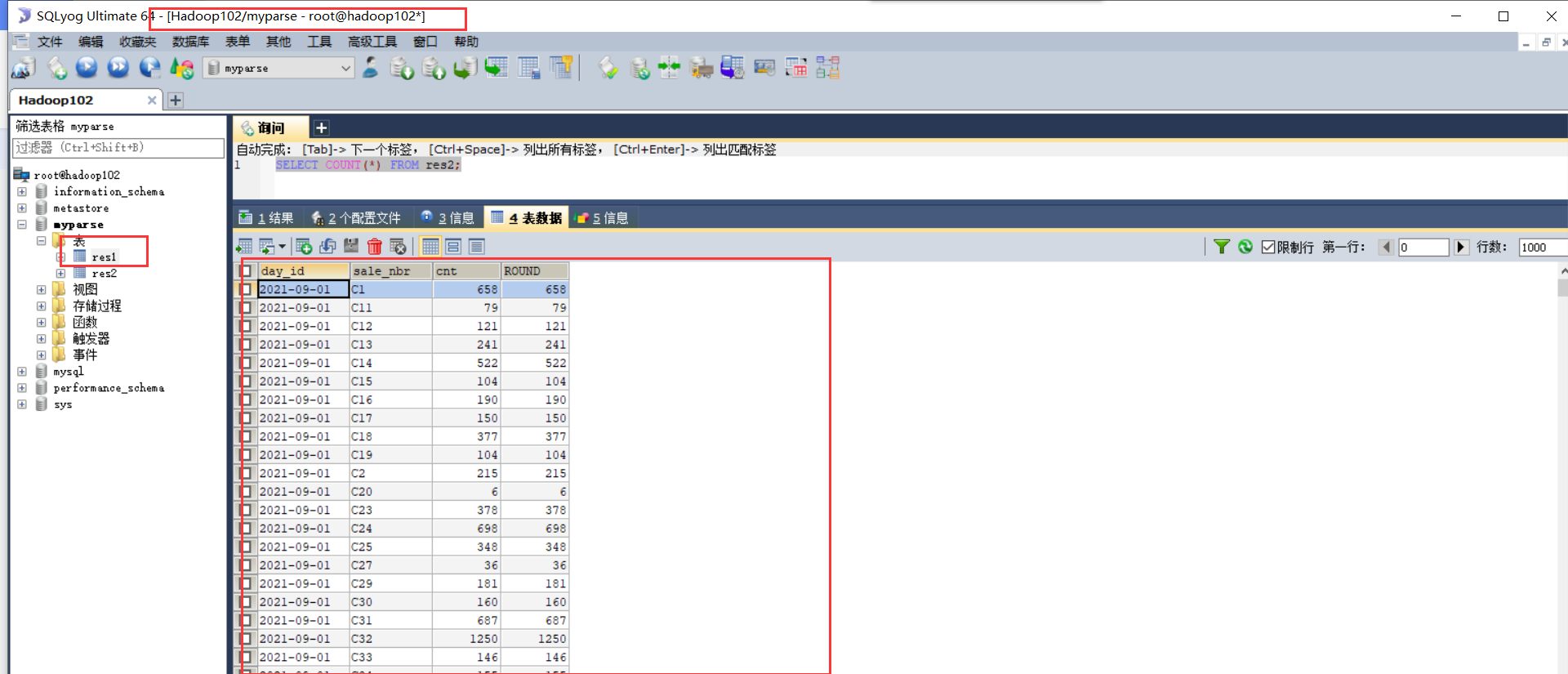Check the row checkbox for C11
Viewport: 1568px width, 674px height.
[246, 308]
